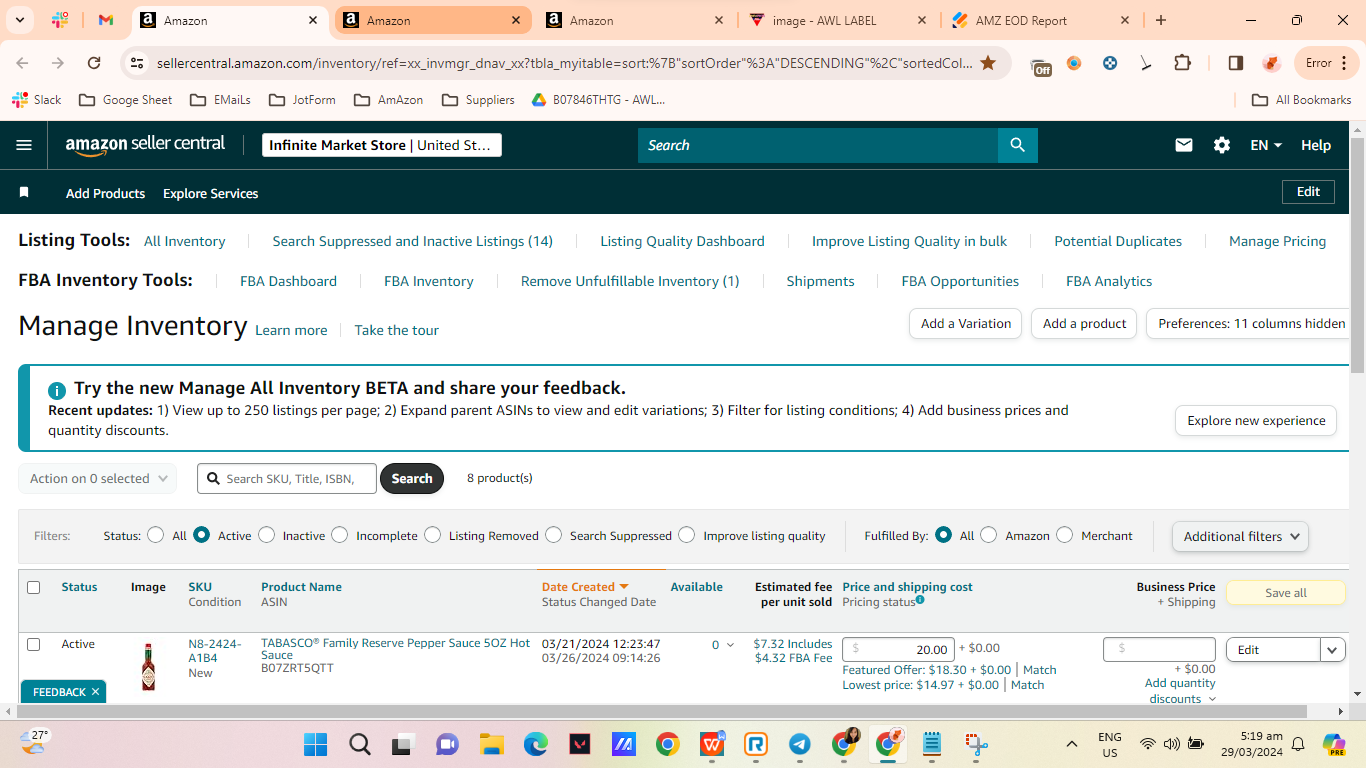This screenshot has width=1366, height=768.
Task: Select the Inactive status filter
Action: point(266,535)
